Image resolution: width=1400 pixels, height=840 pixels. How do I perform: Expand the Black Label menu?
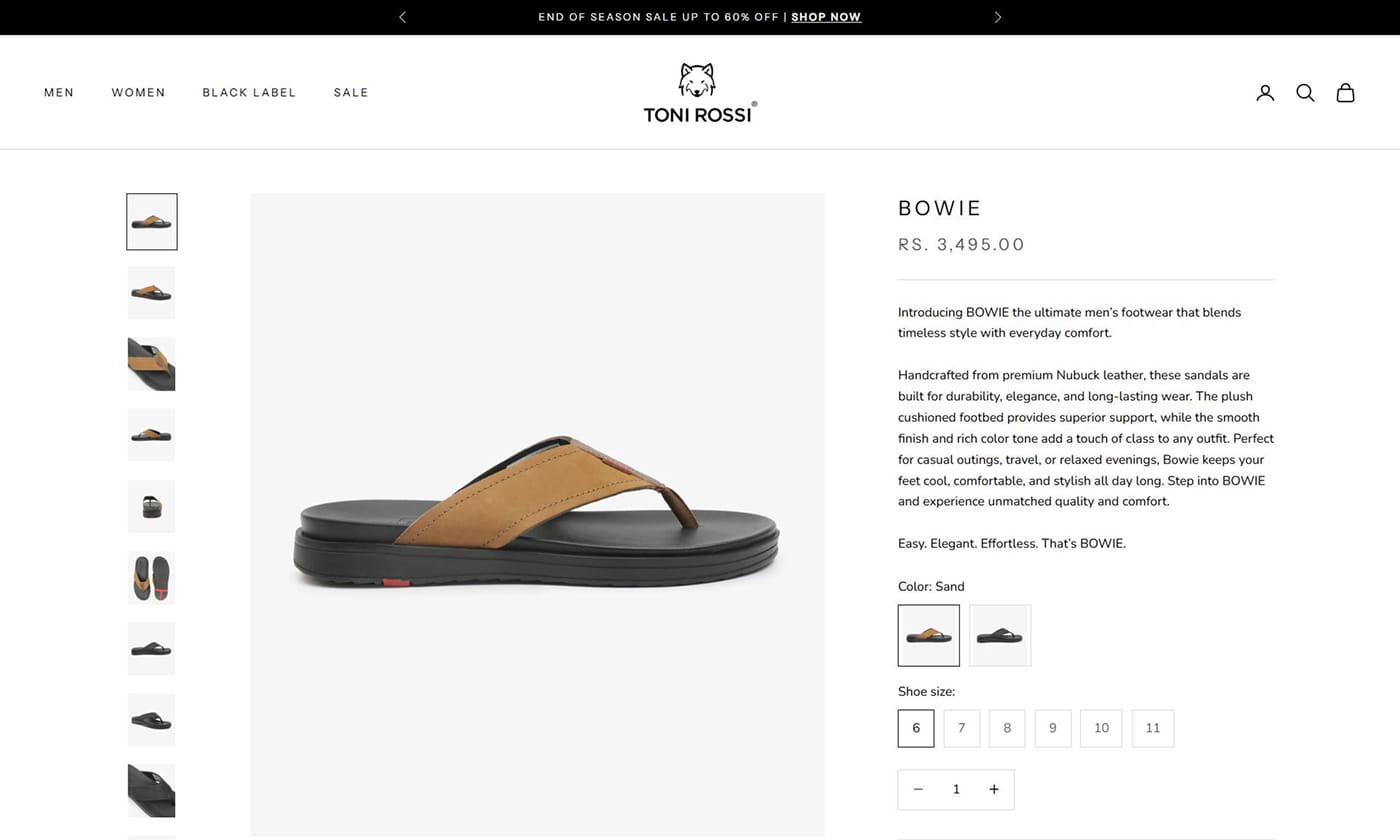tap(249, 93)
